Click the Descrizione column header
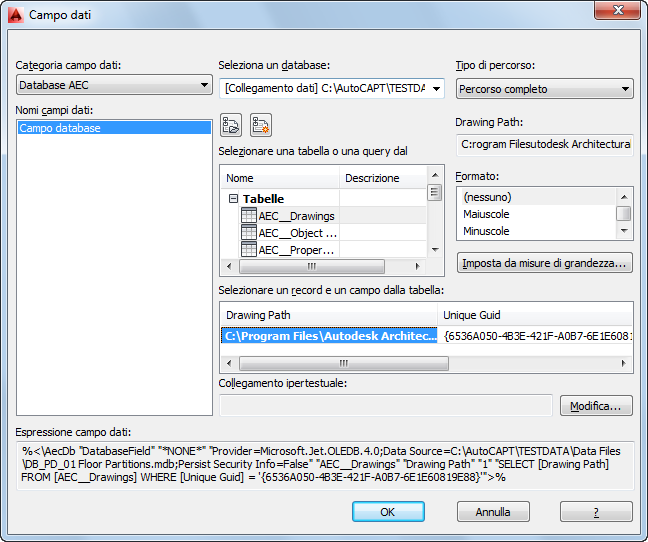 [x=383, y=178]
